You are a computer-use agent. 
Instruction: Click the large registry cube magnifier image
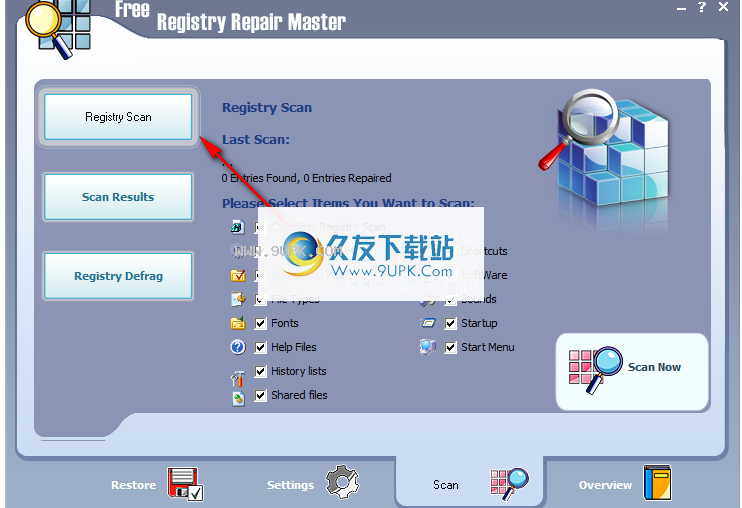tap(605, 149)
